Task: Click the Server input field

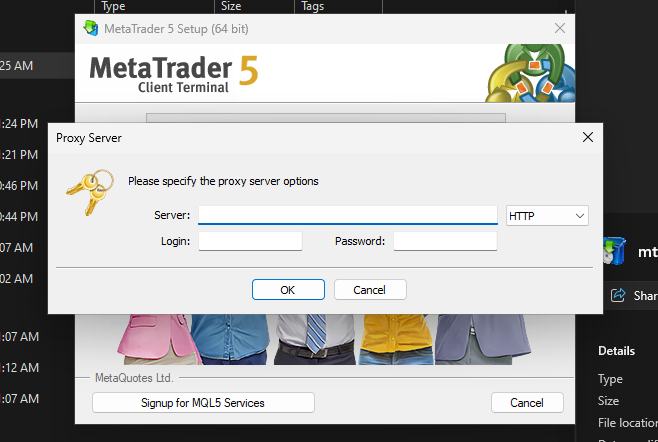Action: tap(348, 215)
